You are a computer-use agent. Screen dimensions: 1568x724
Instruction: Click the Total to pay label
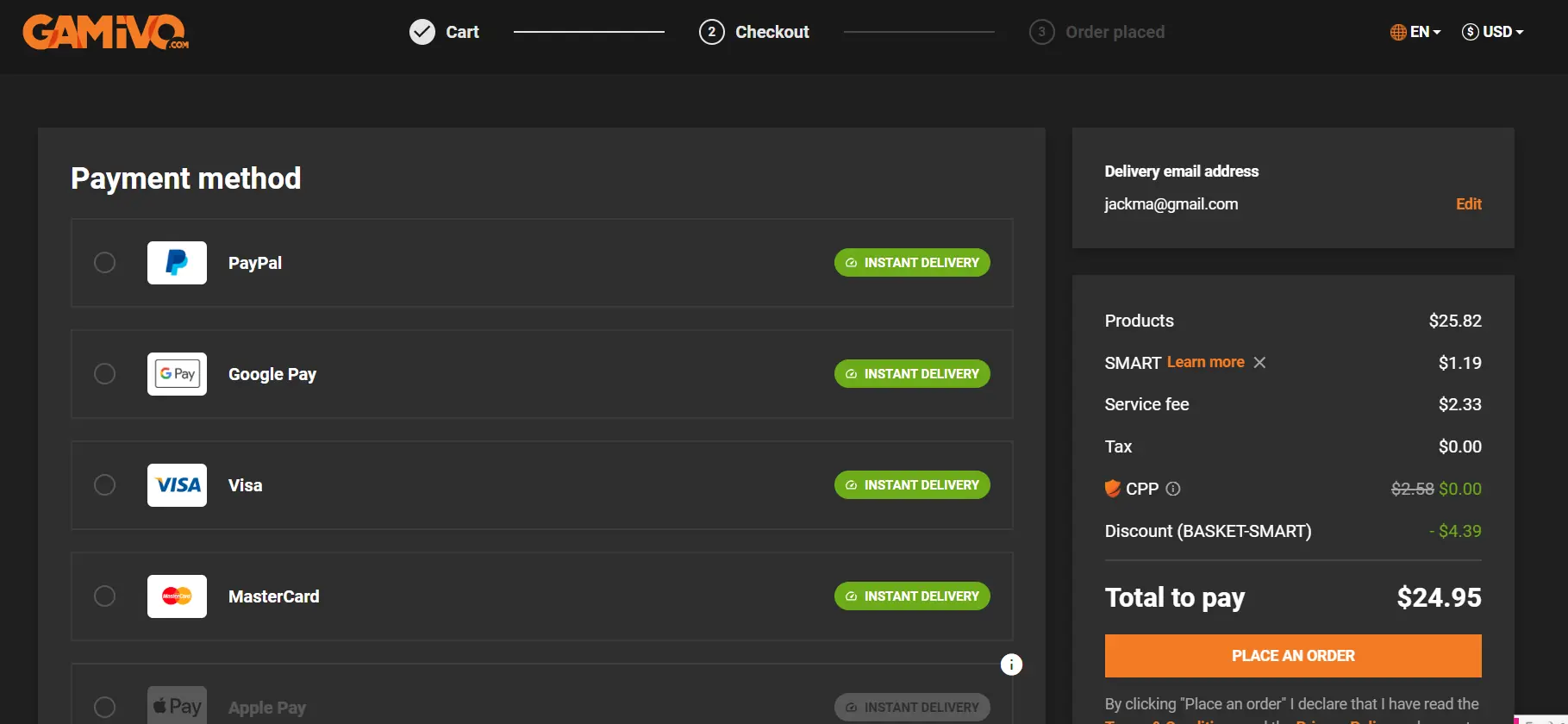click(1175, 597)
